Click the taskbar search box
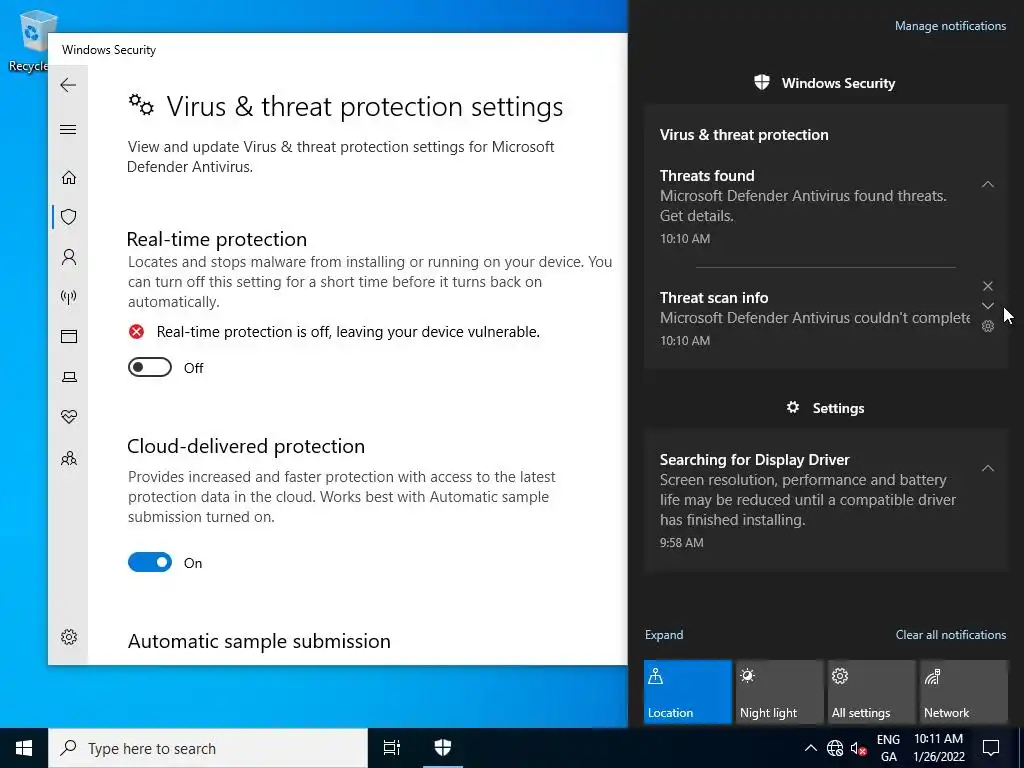Image resolution: width=1024 pixels, height=768 pixels. click(x=208, y=748)
